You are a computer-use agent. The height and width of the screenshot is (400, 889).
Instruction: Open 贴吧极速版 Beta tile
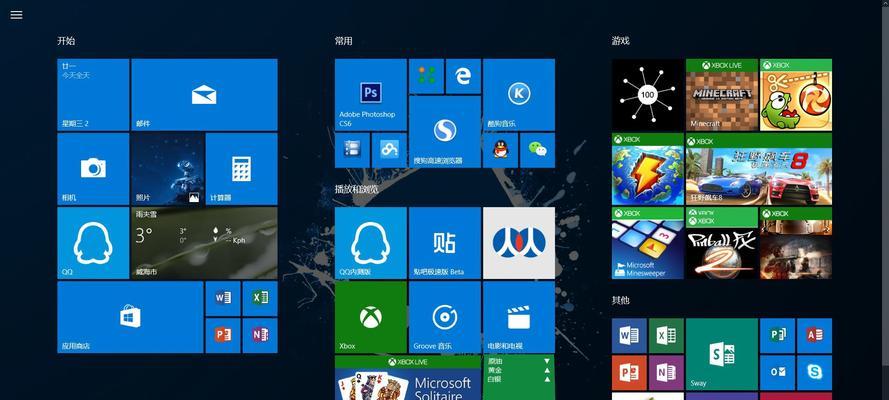(445, 243)
